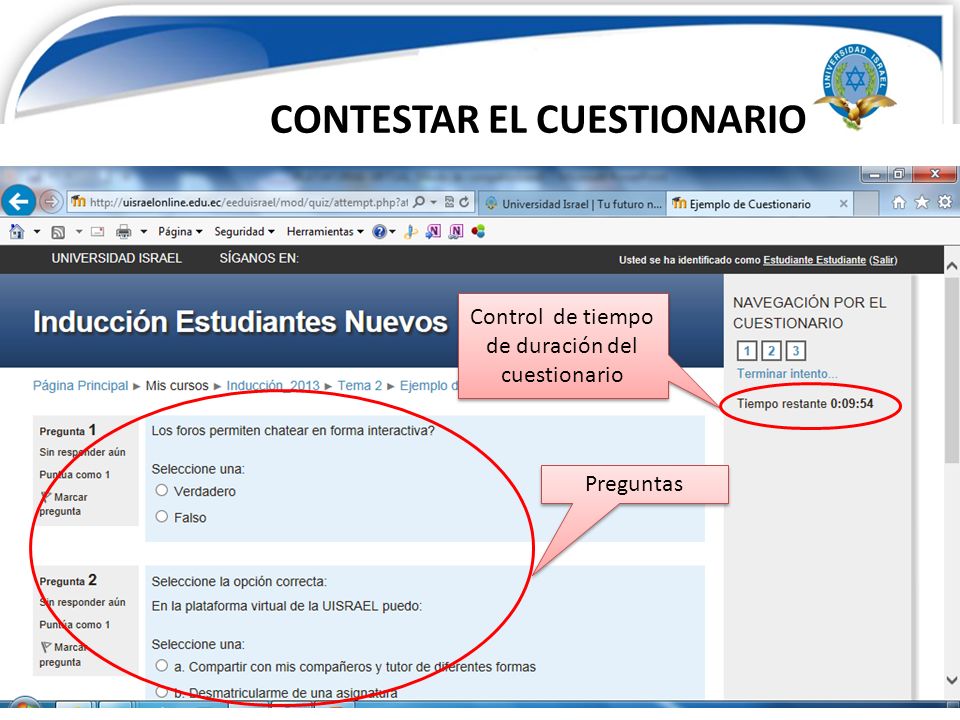Open a new blank browser tab

pyautogui.click(x=866, y=203)
